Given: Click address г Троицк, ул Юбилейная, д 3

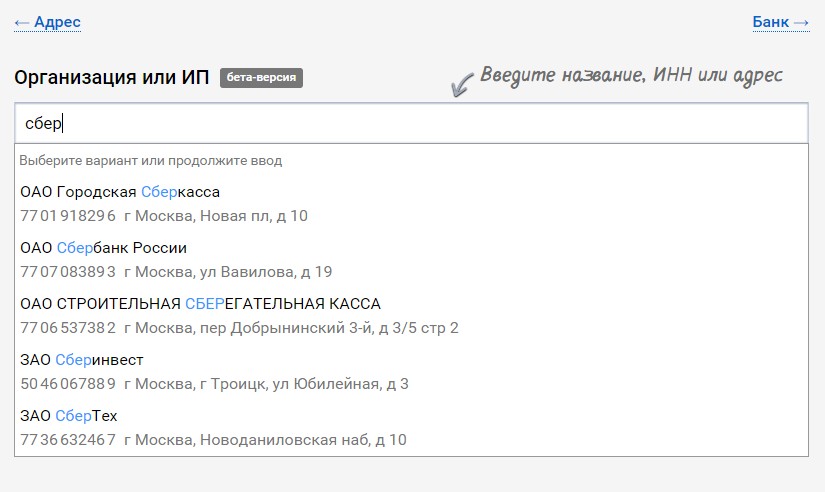Looking at the screenshot, I should click(304, 384).
